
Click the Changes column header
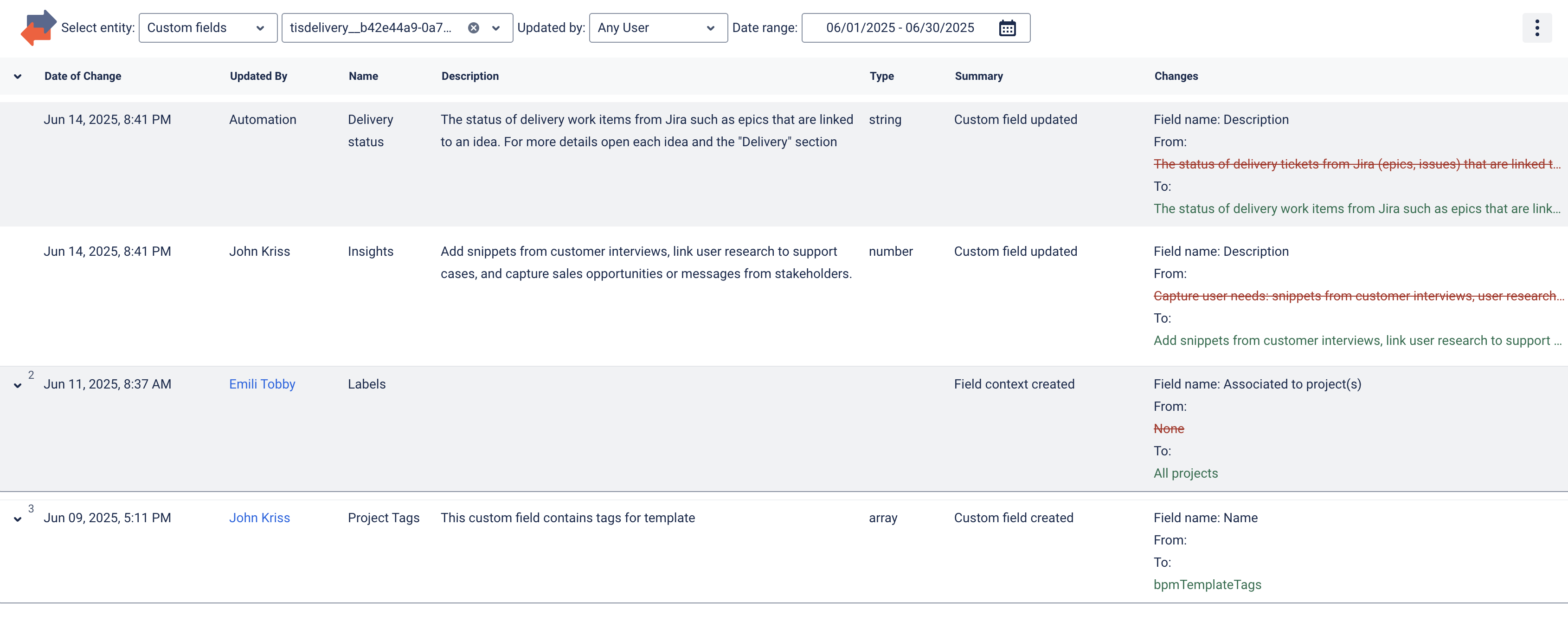(x=1176, y=76)
